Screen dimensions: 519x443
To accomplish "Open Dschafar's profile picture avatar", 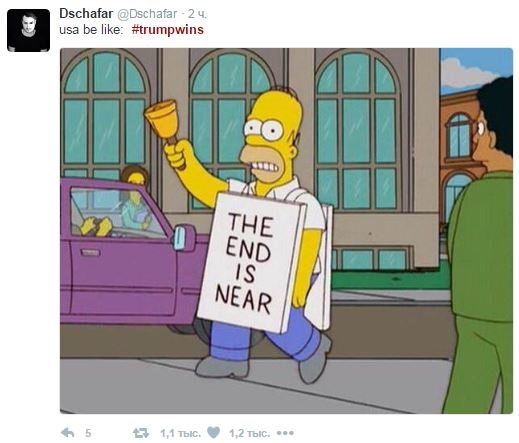I will click(28, 30).
